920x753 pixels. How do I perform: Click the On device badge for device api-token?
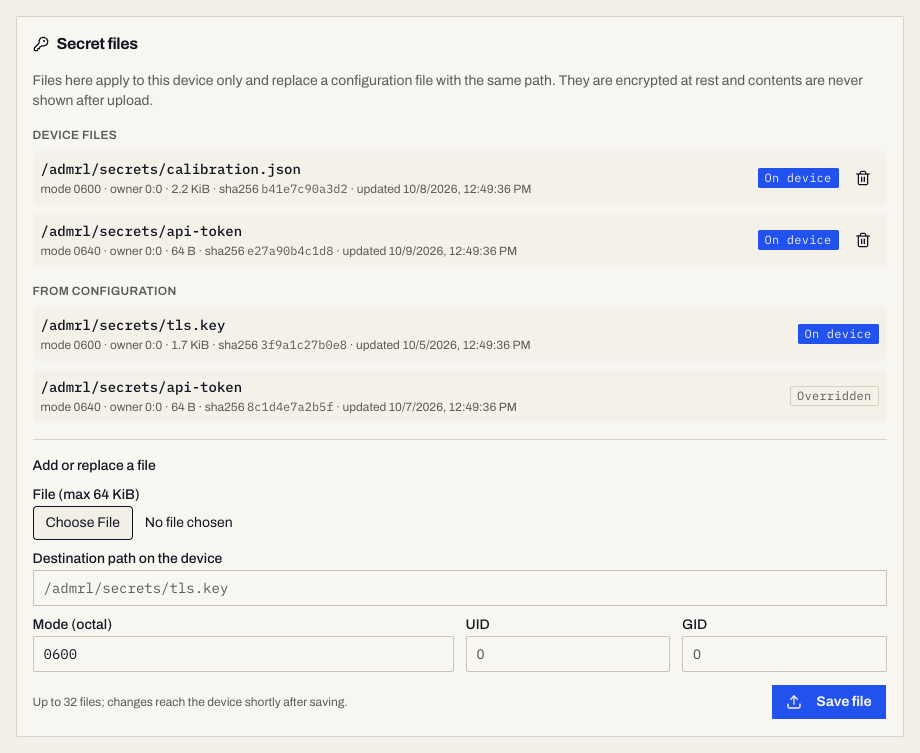[x=798, y=240]
